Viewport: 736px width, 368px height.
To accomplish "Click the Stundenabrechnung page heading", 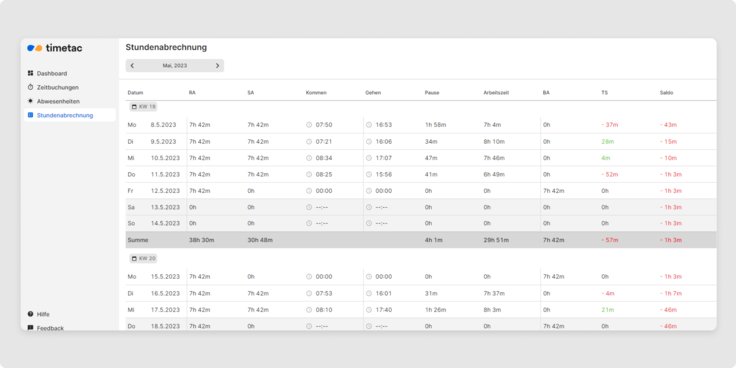I will point(166,47).
